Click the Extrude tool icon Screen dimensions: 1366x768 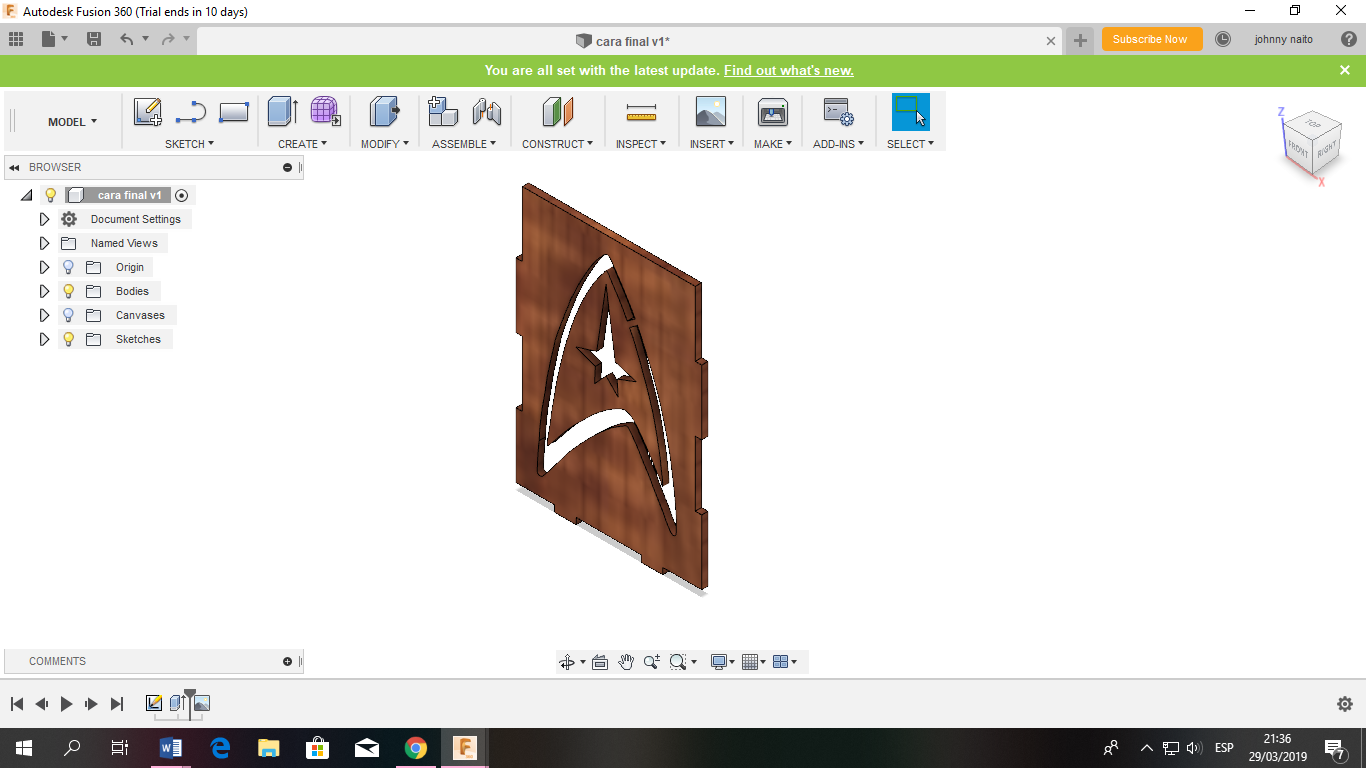pyautogui.click(x=283, y=111)
